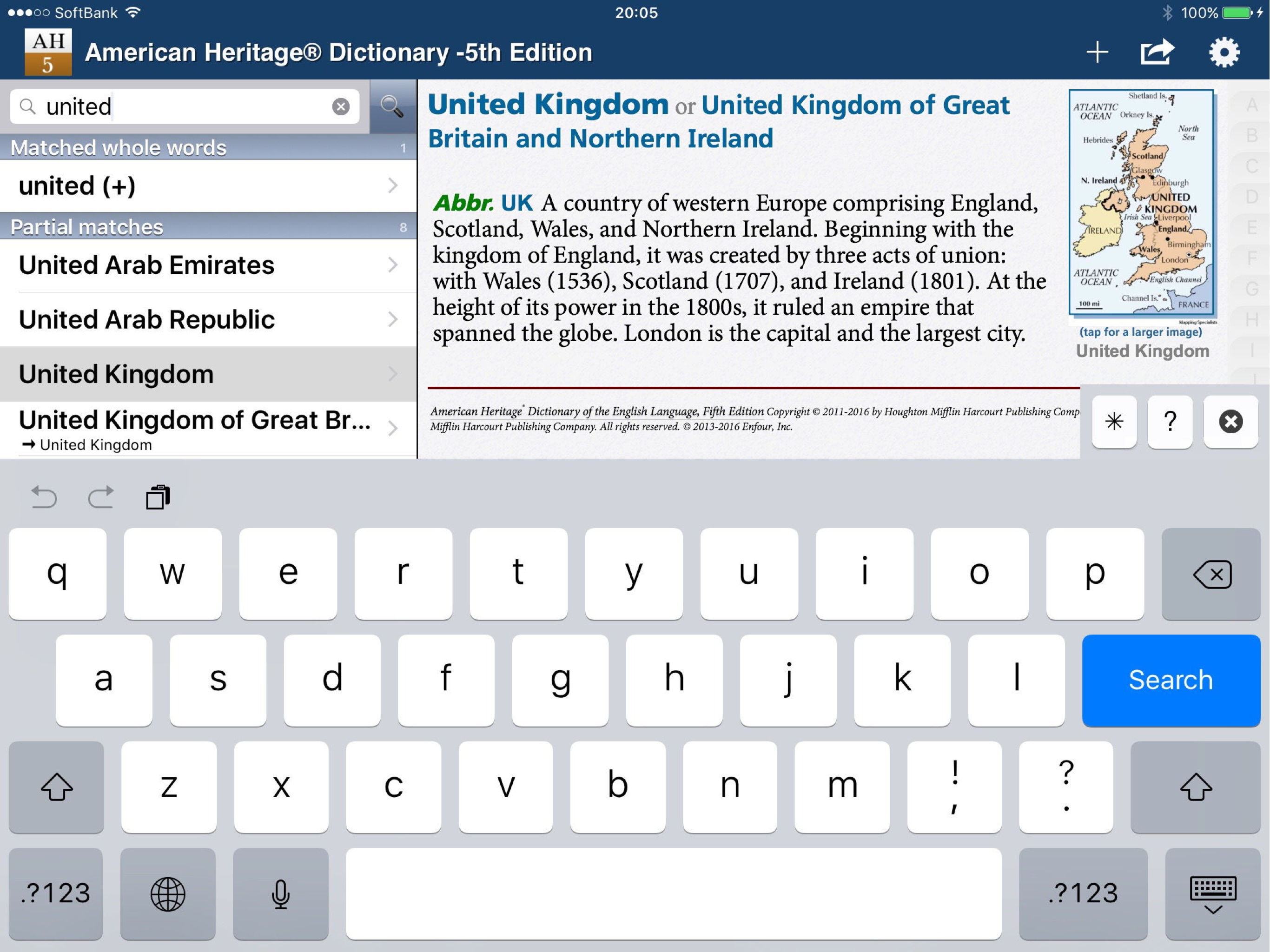Image resolution: width=1270 pixels, height=952 pixels.
Task: Insert asterisk wildcard with the * button
Action: [x=1114, y=422]
